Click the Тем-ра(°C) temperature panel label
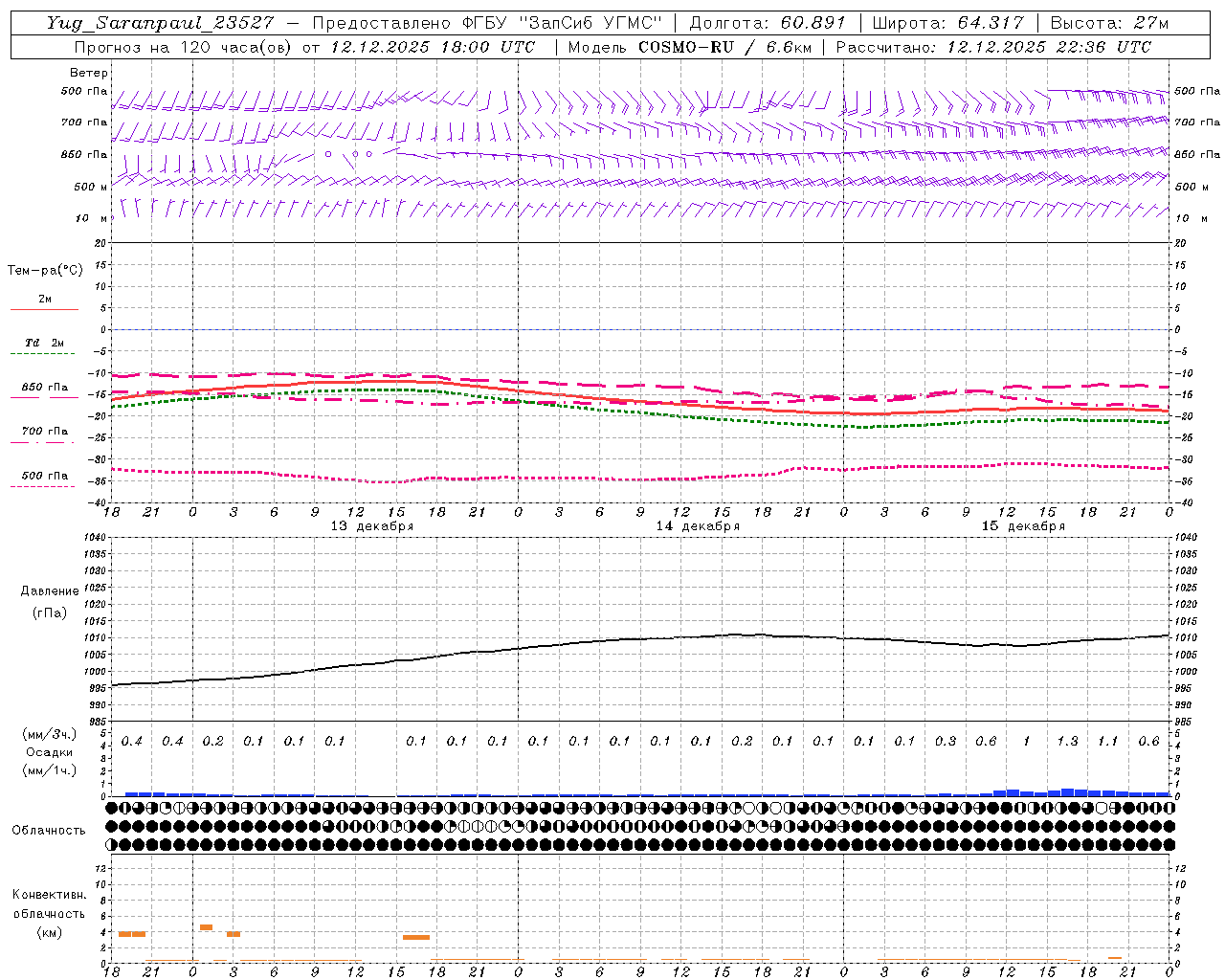 click(45, 271)
